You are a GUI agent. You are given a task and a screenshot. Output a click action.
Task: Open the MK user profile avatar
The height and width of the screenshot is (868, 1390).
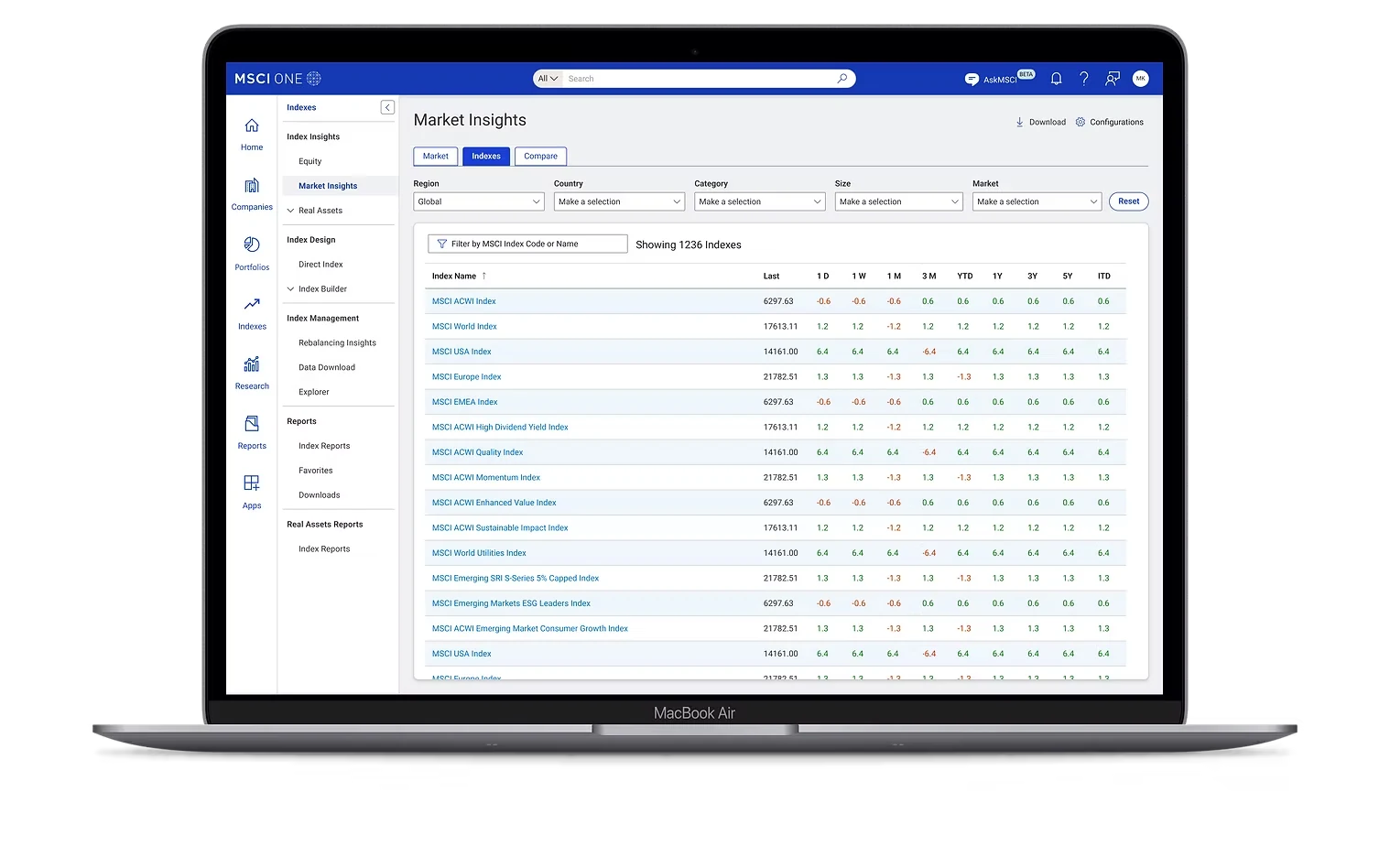point(1140,79)
